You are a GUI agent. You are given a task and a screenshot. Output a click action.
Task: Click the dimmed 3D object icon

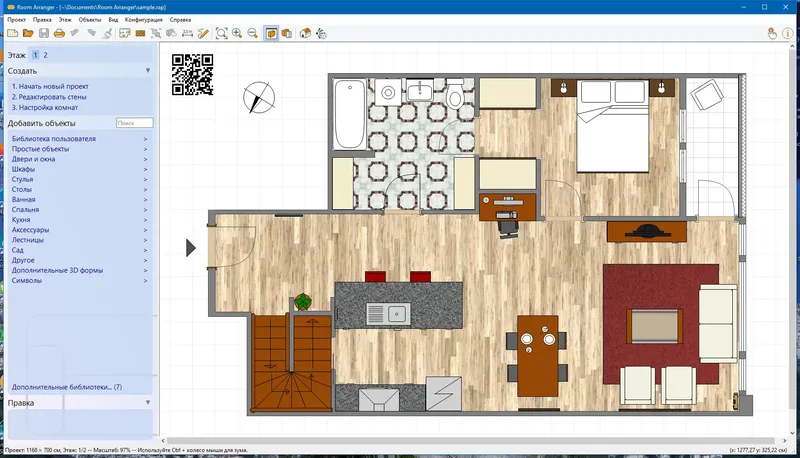[x=171, y=34]
